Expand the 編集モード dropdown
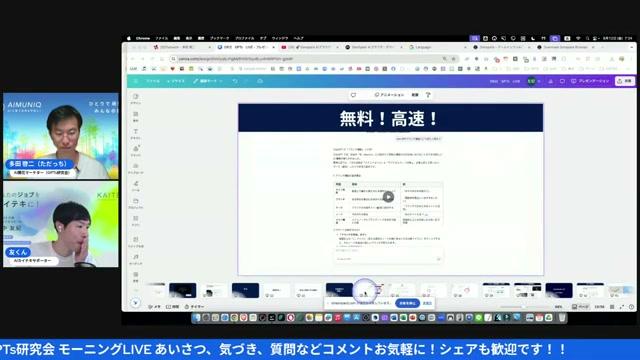The image size is (640, 360). click(x=208, y=81)
